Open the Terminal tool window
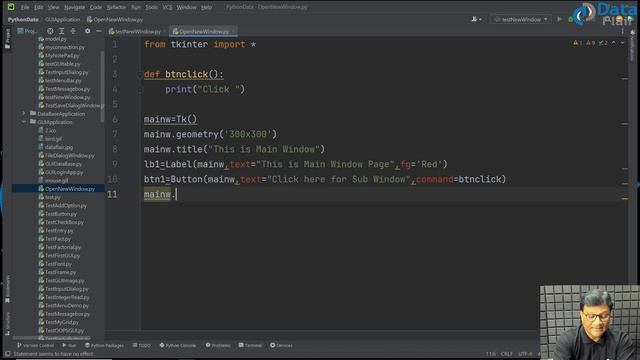 (250, 345)
